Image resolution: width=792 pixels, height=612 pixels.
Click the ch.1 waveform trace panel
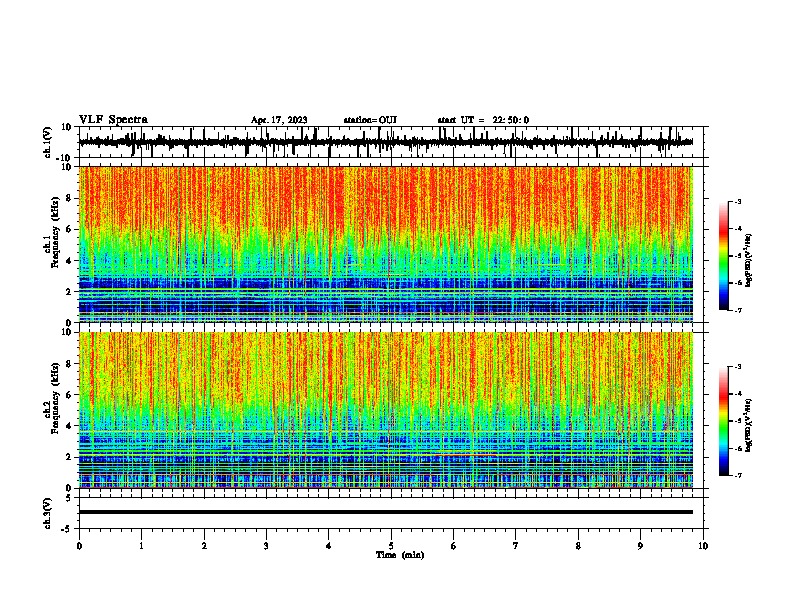pos(393,142)
